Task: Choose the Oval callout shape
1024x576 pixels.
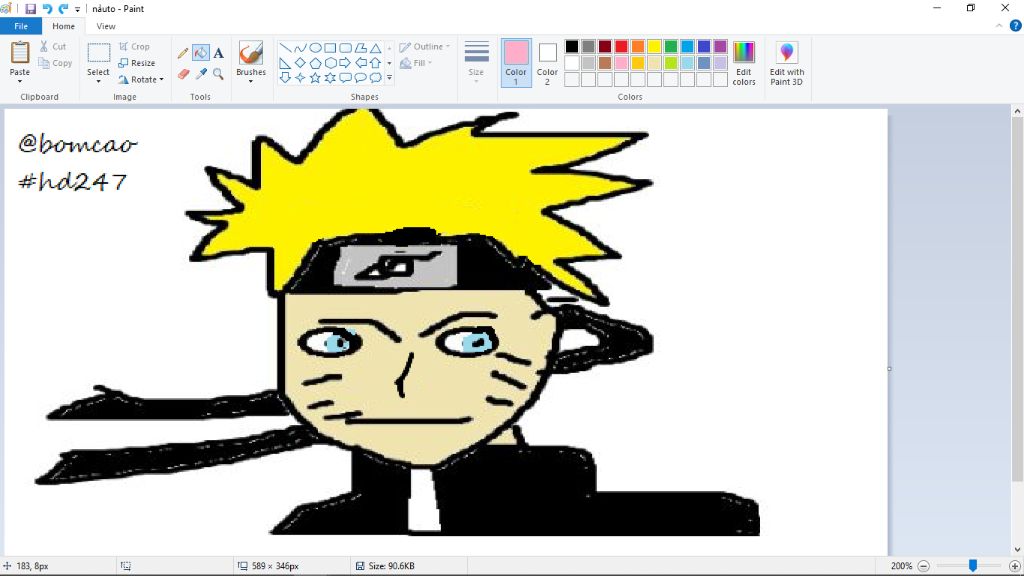Action: 360,78
